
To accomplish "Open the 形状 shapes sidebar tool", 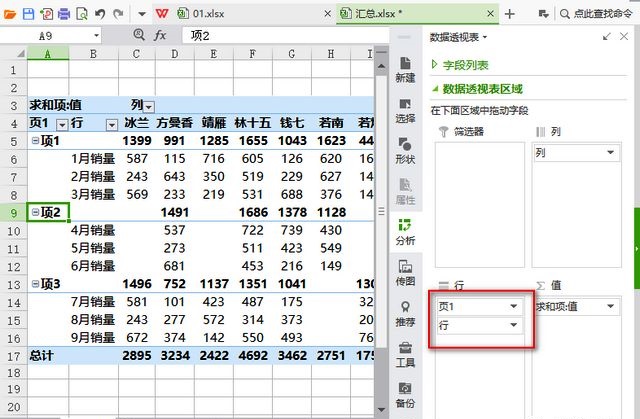I will click(x=405, y=149).
